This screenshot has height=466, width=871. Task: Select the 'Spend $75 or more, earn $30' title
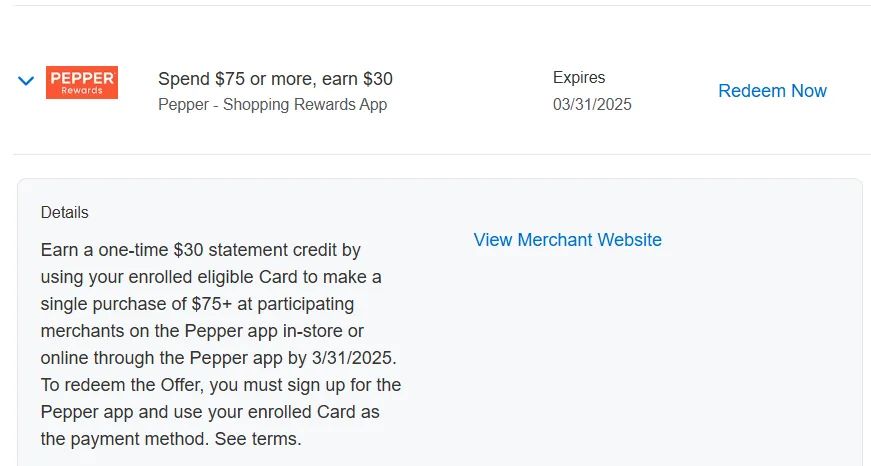pyautogui.click(x=275, y=79)
